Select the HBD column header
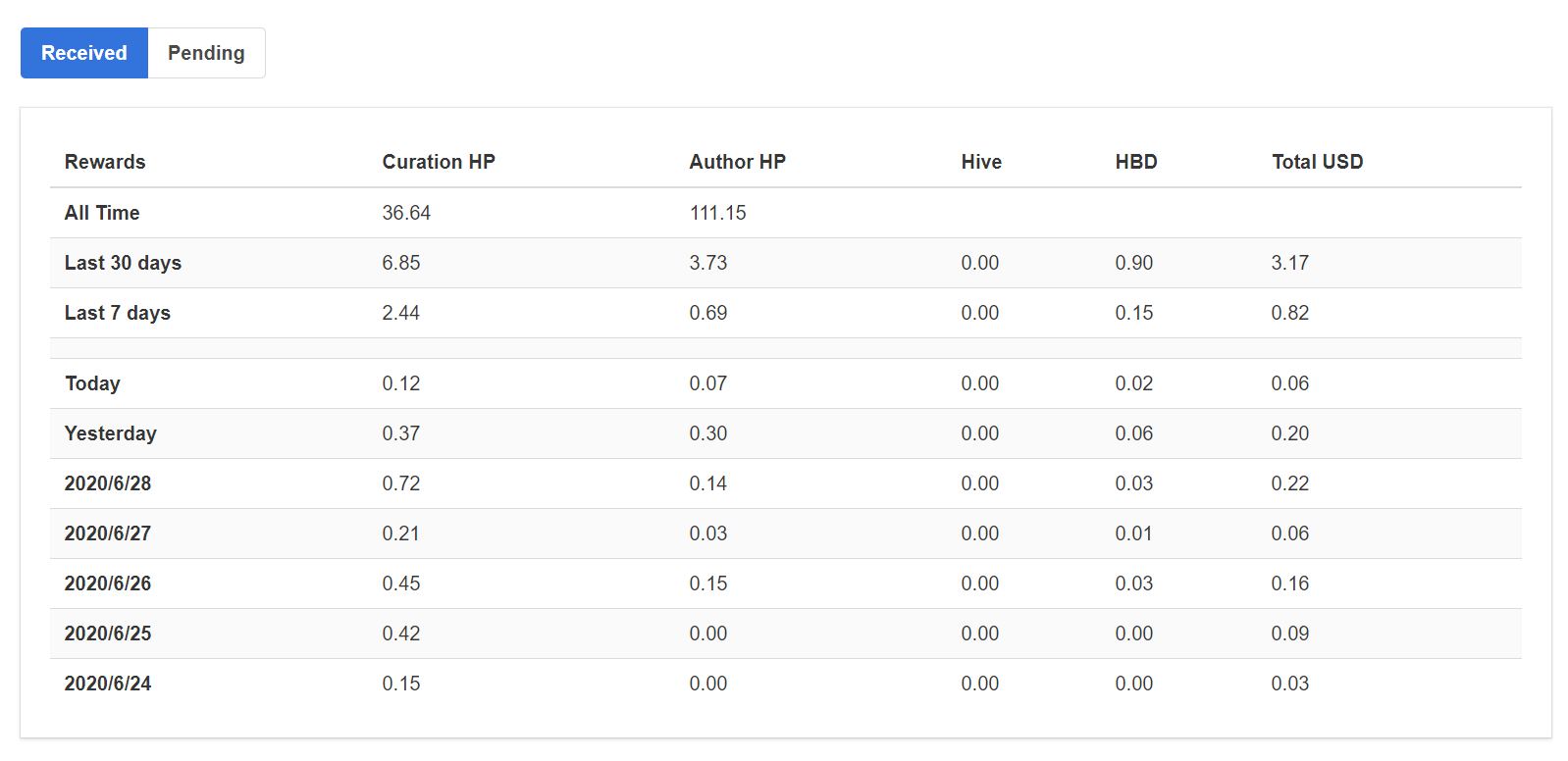 pyautogui.click(x=1136, y=162)
